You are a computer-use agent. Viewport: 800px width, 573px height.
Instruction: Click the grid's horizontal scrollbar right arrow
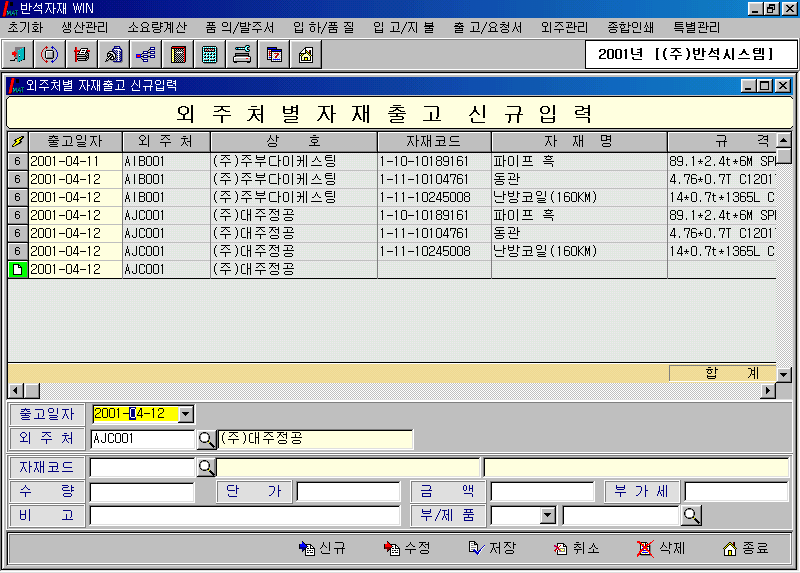pyautogui.click(x=768, y=391)
